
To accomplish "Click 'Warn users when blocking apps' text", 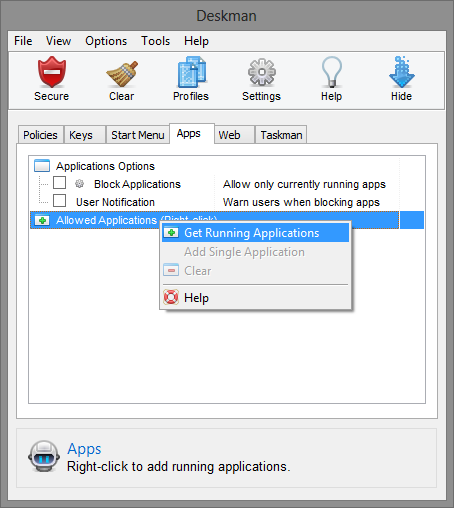I will [x=301, y=202].
